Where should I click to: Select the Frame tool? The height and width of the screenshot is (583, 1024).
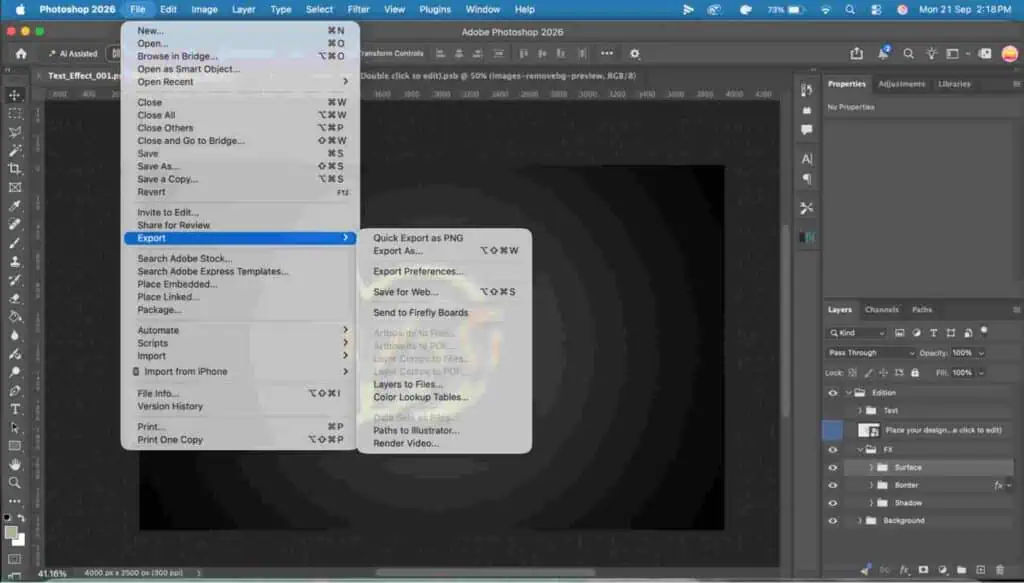pos(14,187)
